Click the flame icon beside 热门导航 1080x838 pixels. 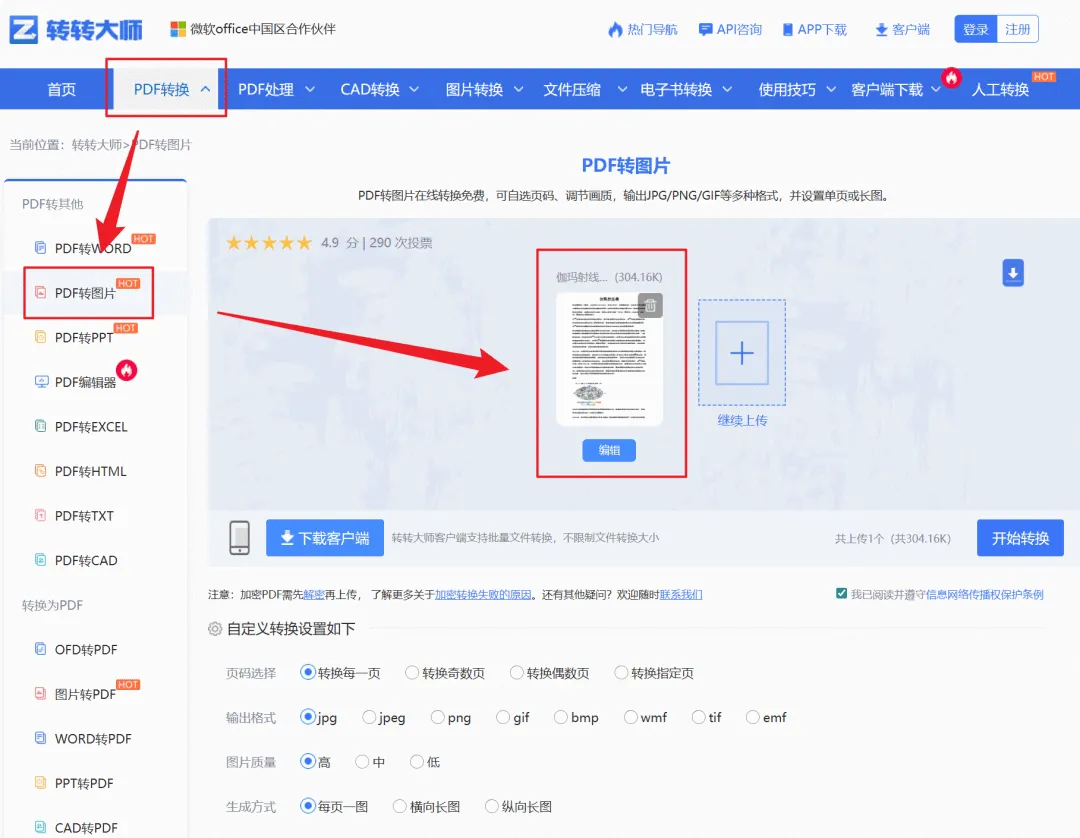click(615, 30)
